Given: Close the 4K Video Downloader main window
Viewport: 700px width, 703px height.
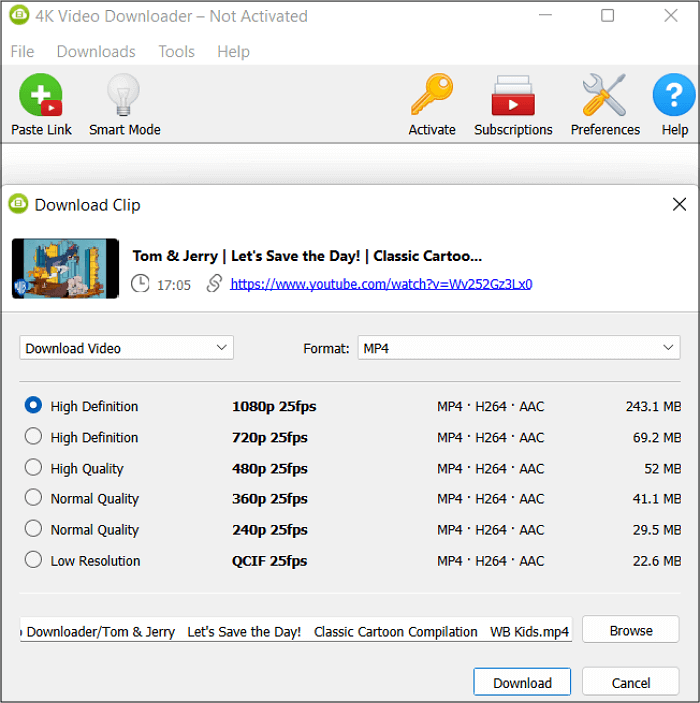Looking at the screenshot, I should [670, 15].
